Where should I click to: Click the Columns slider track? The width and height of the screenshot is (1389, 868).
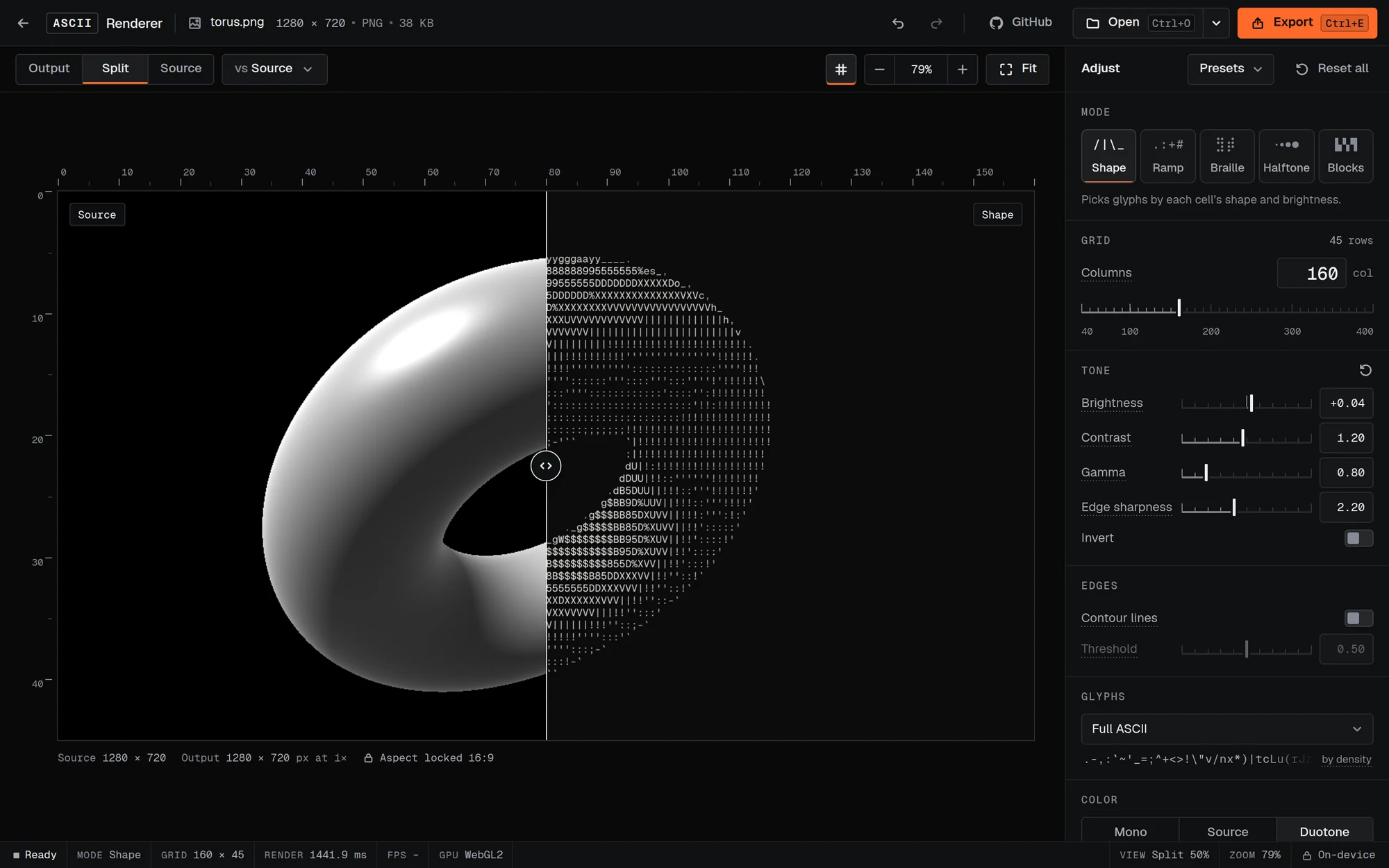tap(1226, 308)
